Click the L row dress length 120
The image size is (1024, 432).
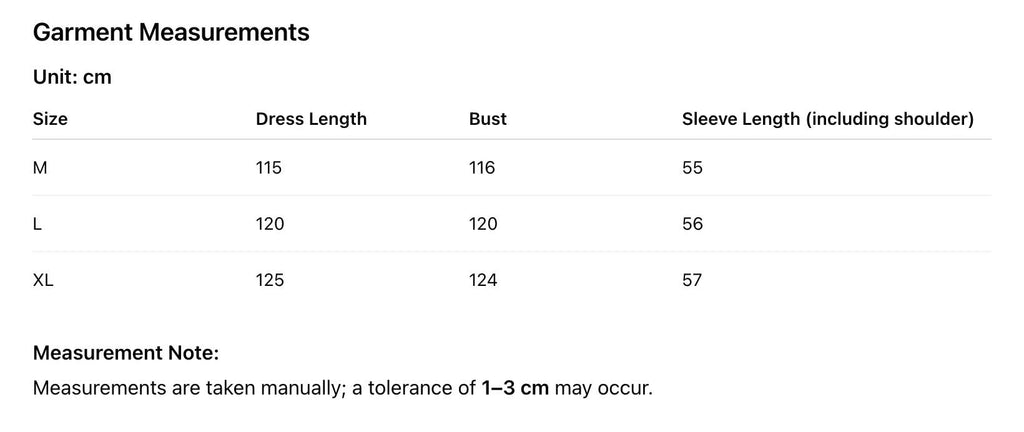[270, 224]
